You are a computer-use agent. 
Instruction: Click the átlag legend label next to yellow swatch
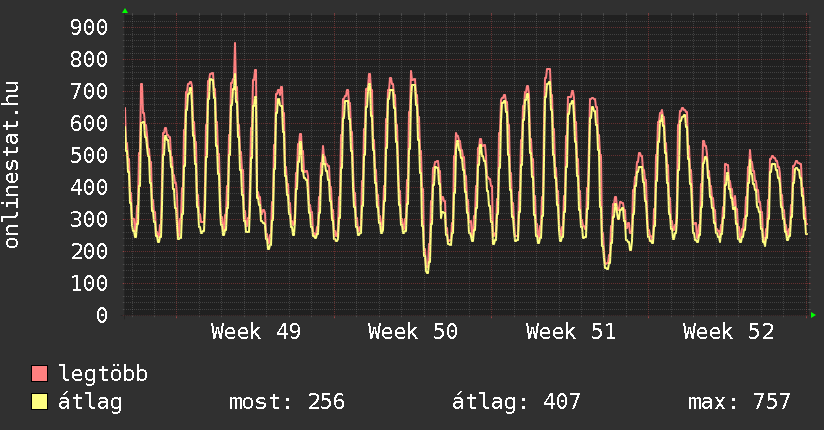(x=90, y=402)
